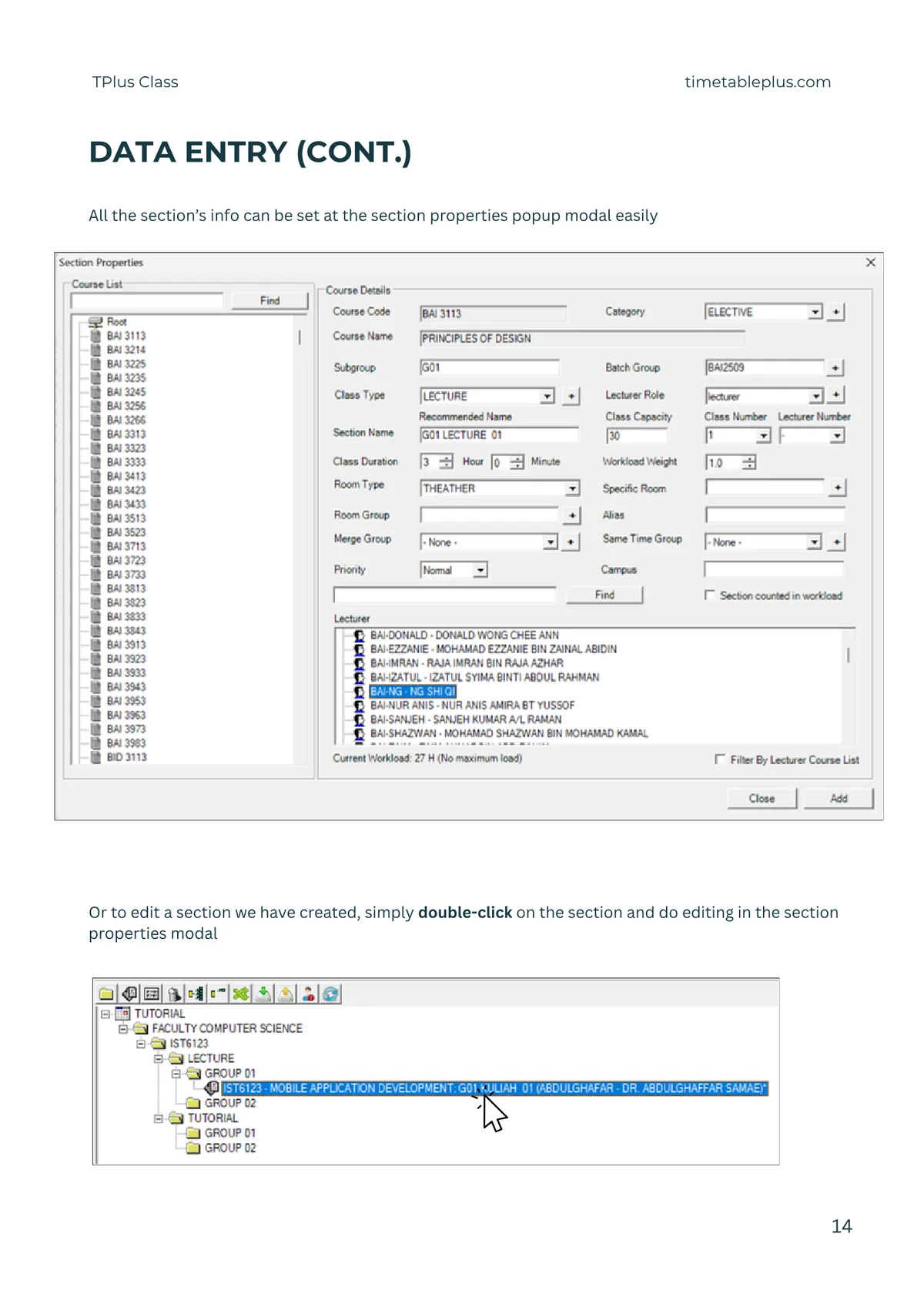Click the plus button next to Class Type

point(571,396)
